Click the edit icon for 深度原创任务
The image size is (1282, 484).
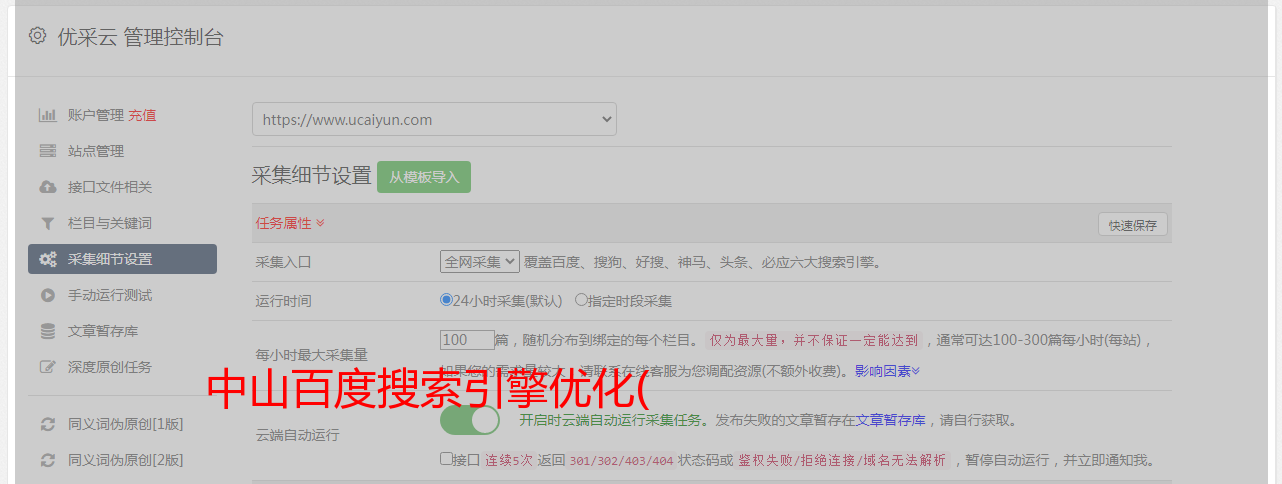[x=47, y=367]
